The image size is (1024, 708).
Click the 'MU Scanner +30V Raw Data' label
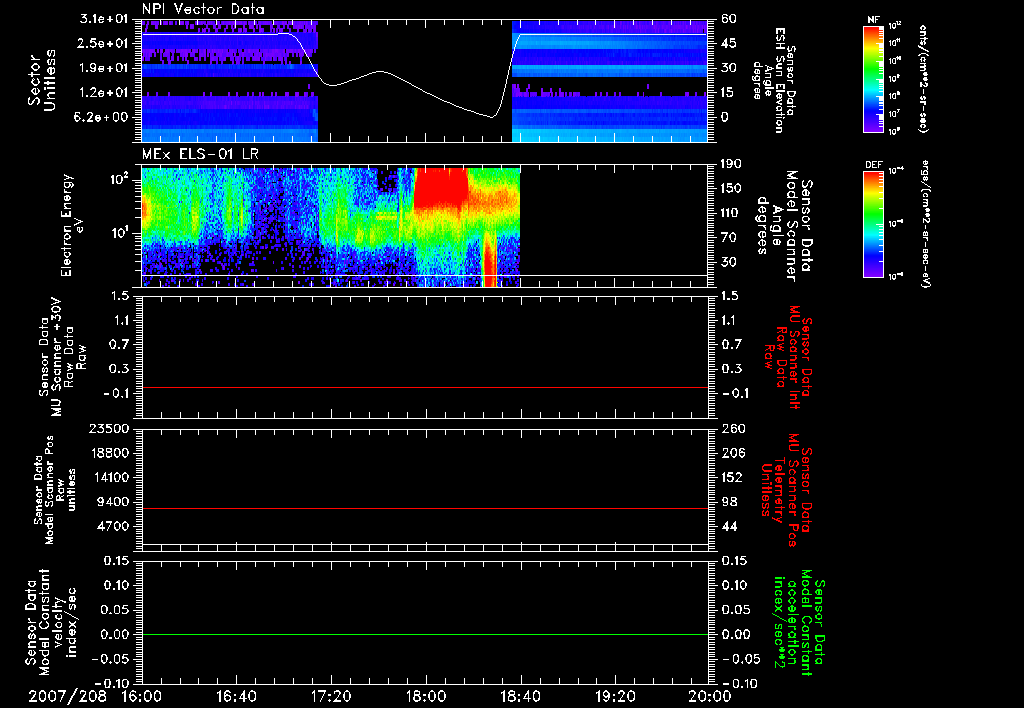(63, 357)
